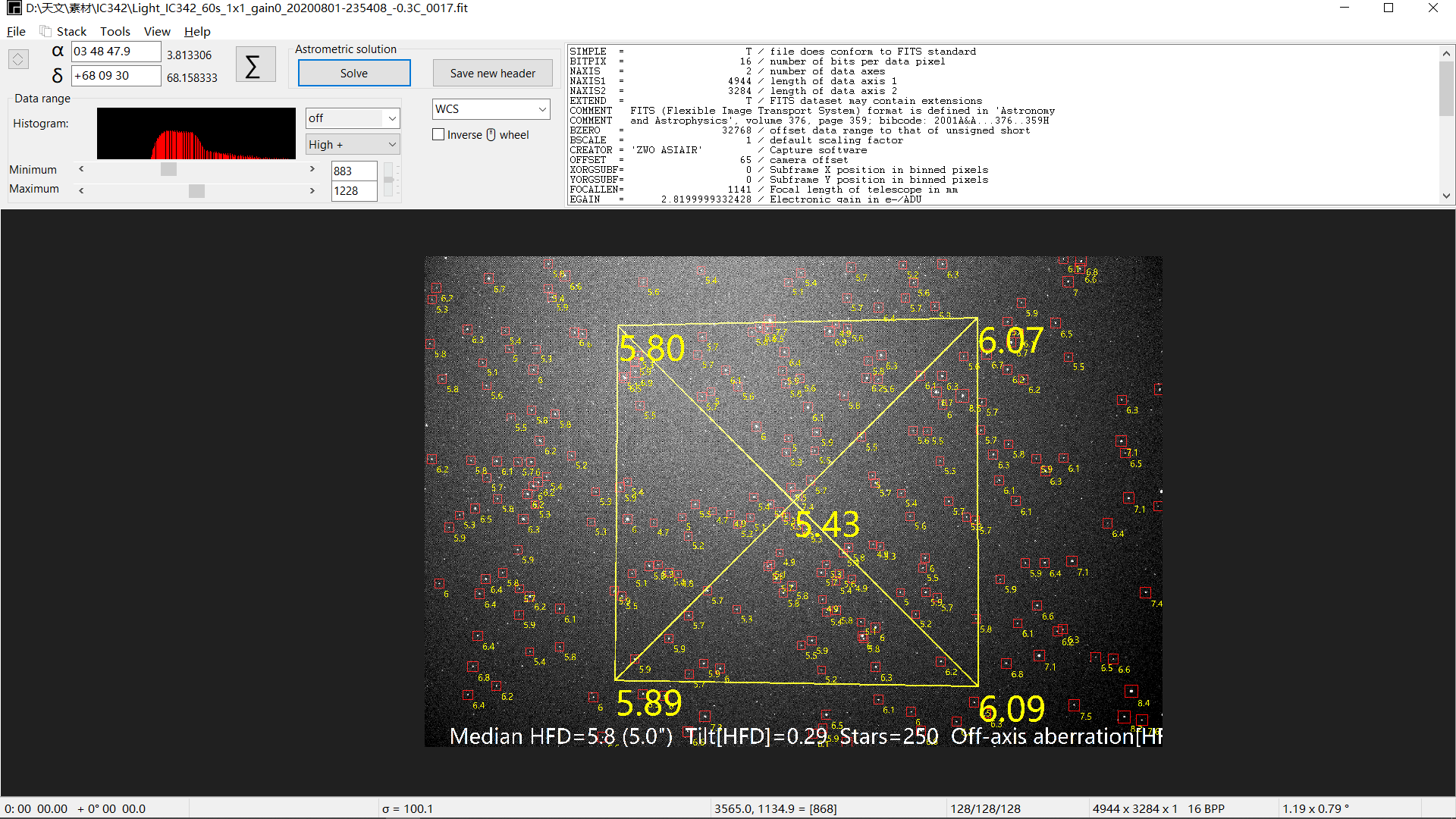Click the 1.19 x 0.79 ° field size status
Image resolution: width=1456 pixels, height=819 pixels.
pos(1316,809)
